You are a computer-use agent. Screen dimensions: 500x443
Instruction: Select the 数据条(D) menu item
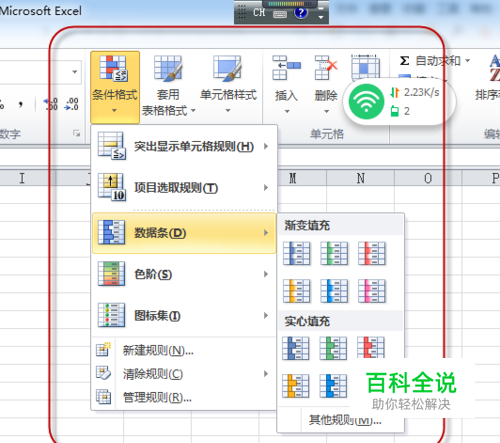point(184,233)
